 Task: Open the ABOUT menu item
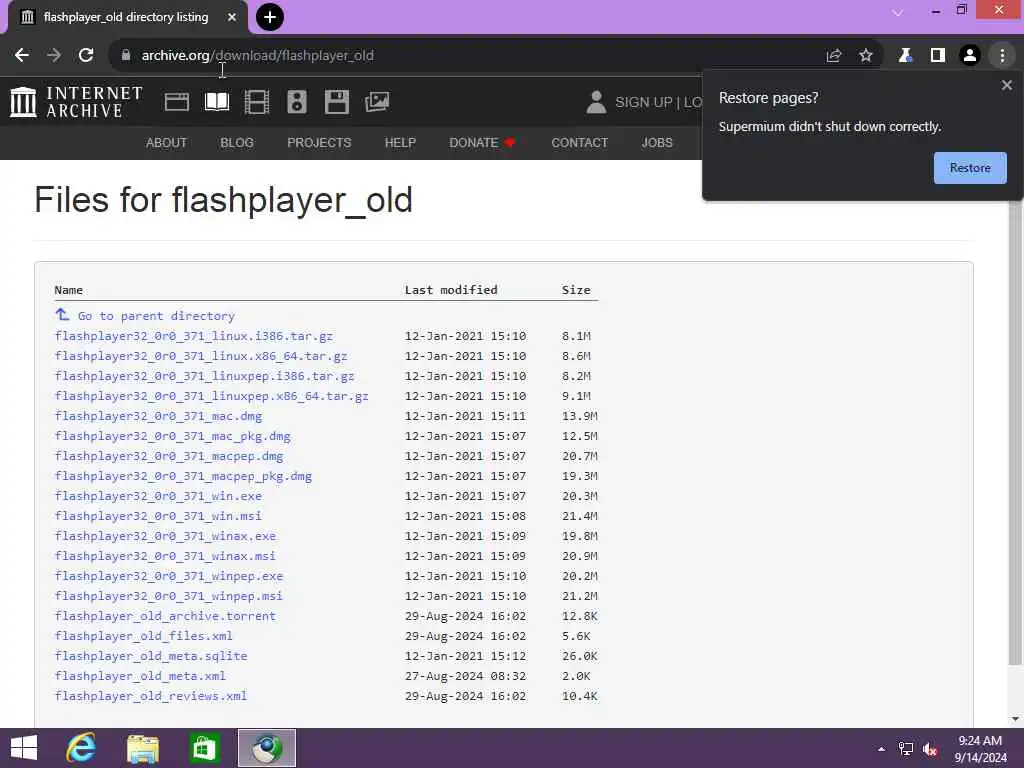tap(167, 142)
